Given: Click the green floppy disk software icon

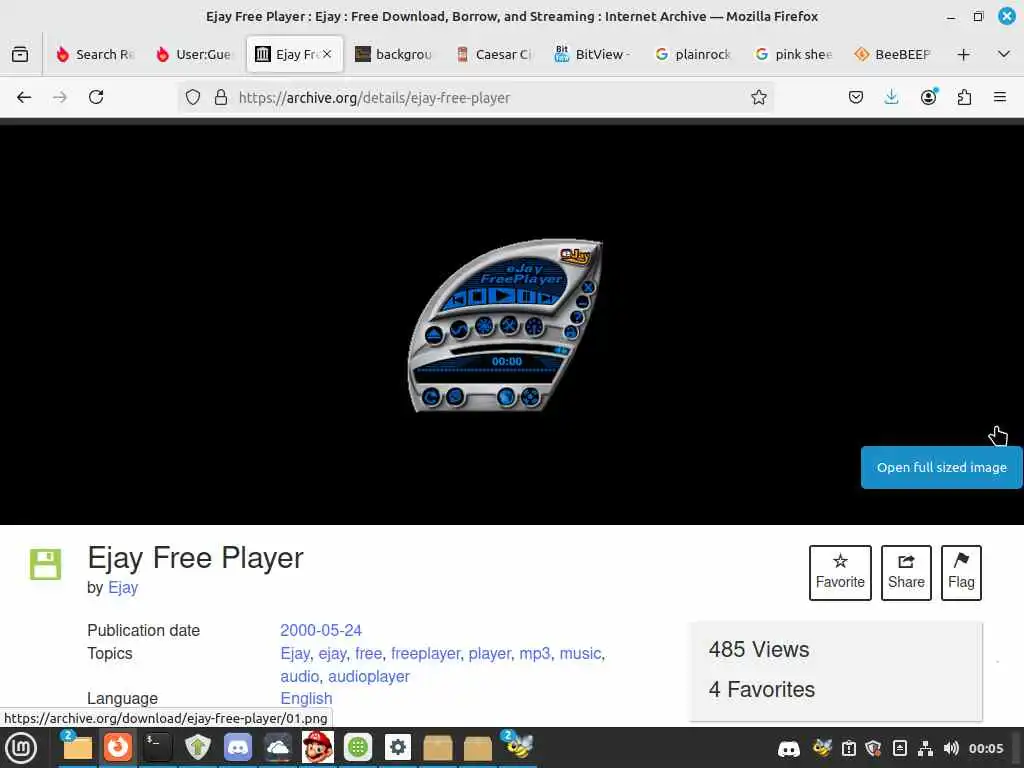Looking at the screenshot, I should (x=45, y=564).
